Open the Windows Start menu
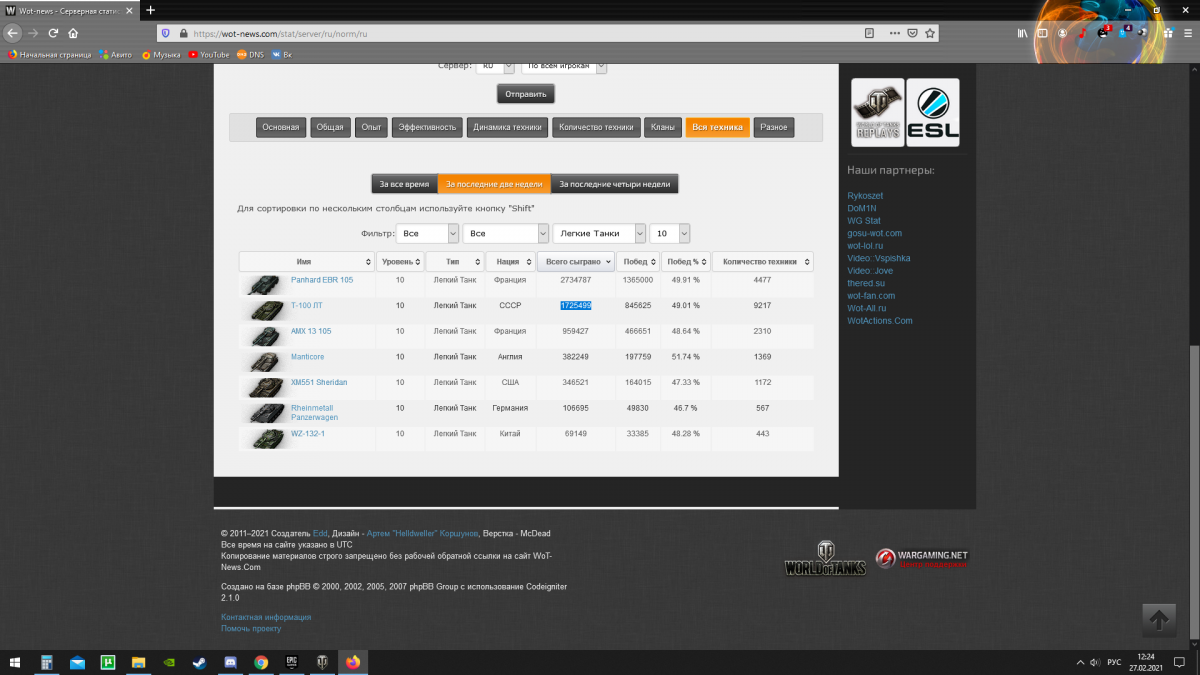This screenshot has width=1200, height=675. (x=15, y=662)
